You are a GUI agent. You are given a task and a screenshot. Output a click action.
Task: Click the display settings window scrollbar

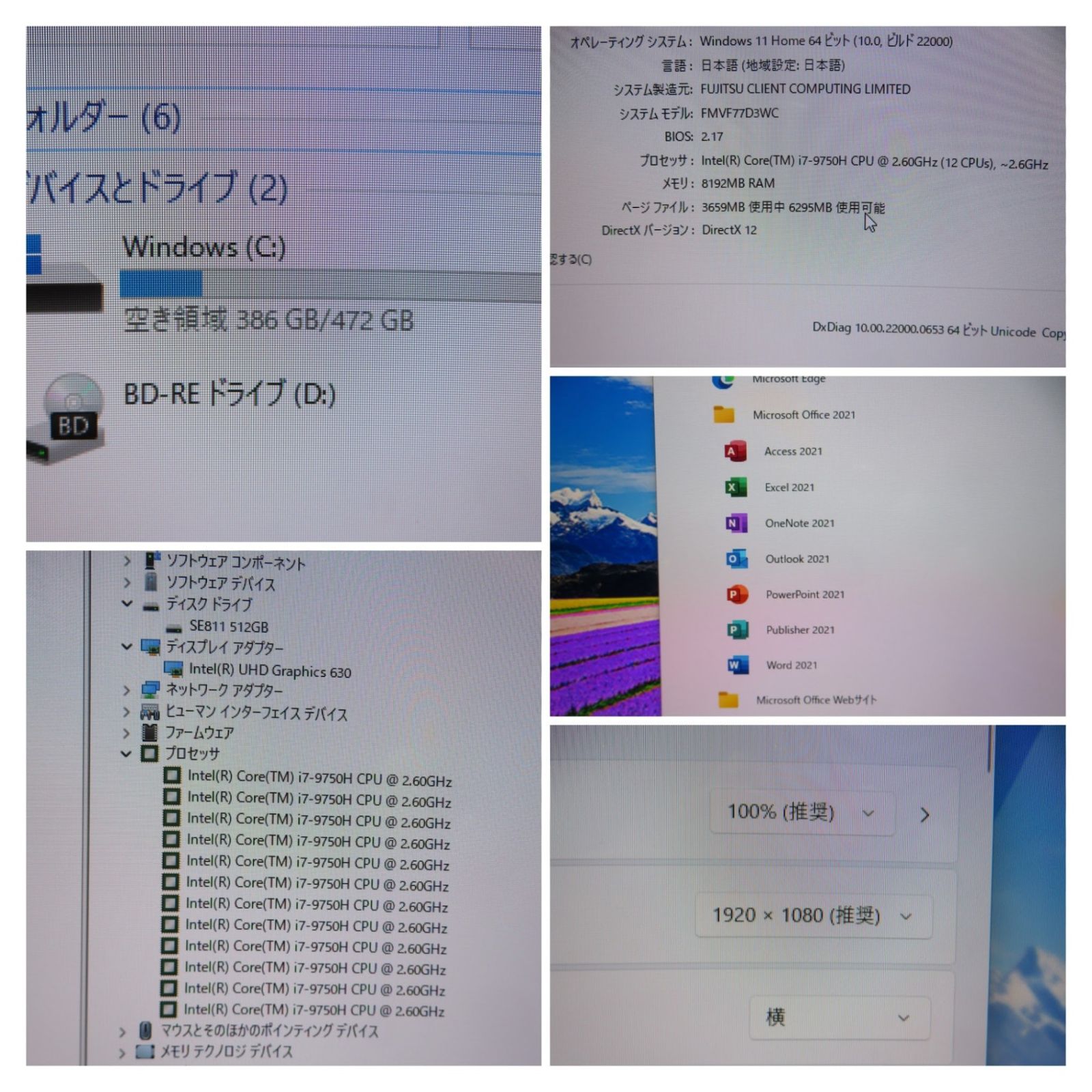[990, 749]
